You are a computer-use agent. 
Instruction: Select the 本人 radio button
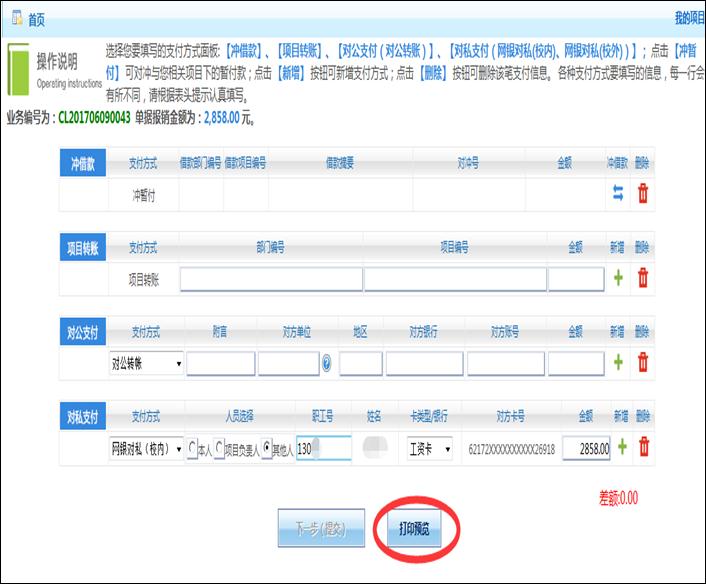coord(192,447)
